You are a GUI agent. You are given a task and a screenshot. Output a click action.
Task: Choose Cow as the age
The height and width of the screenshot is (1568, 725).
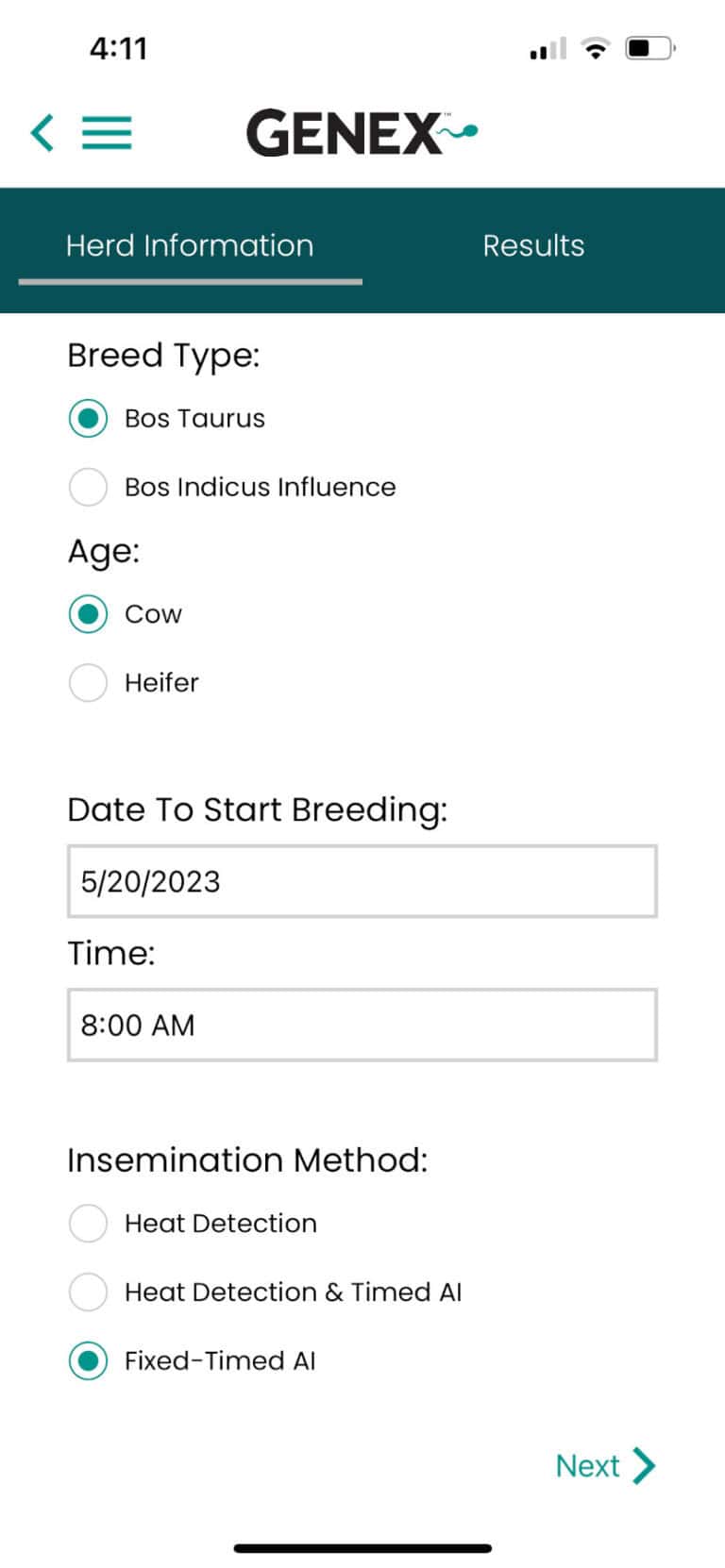coord(88,614)
